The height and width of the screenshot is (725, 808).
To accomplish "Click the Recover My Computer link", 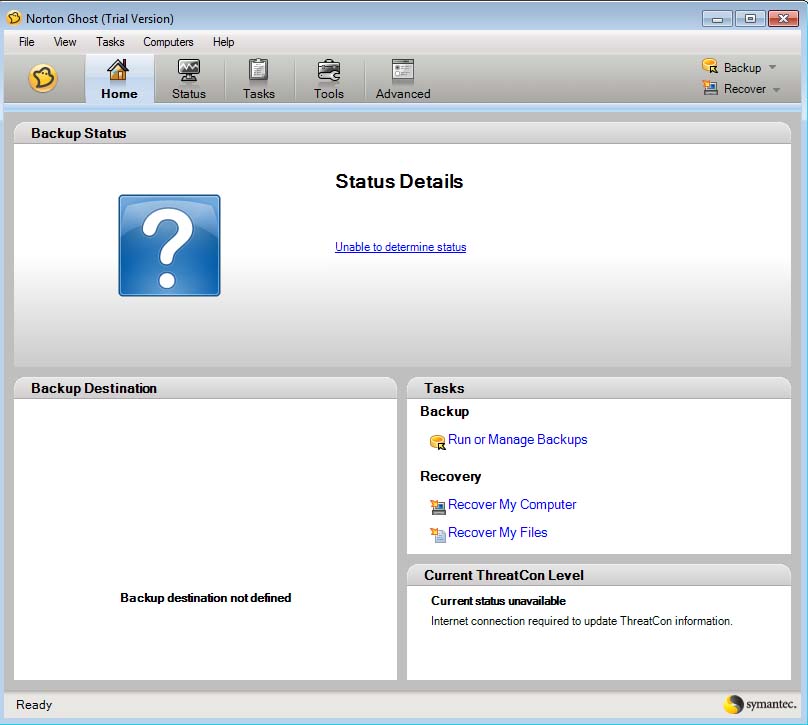I will point(512,504).
